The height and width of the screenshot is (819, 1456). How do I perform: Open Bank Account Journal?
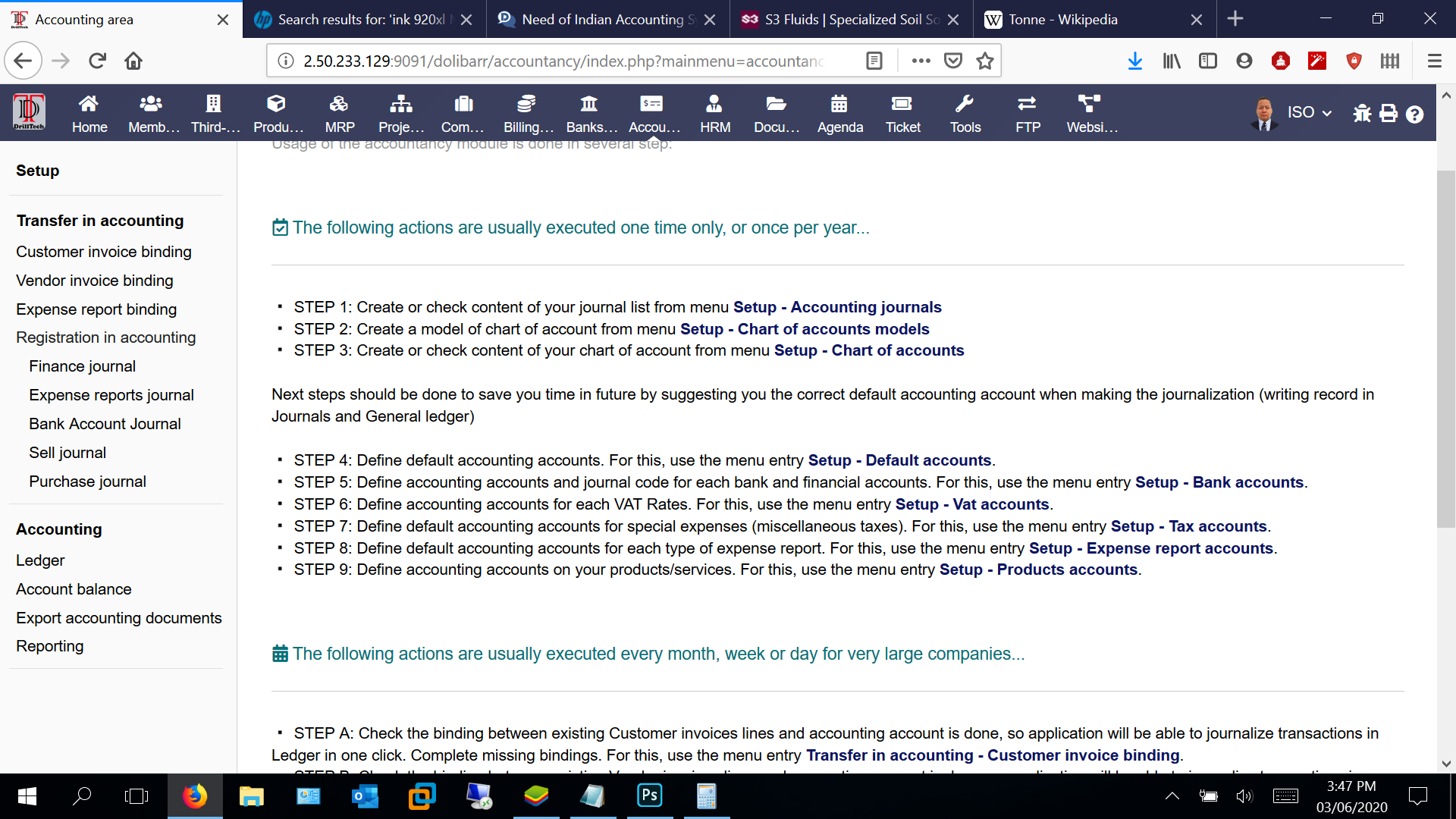(x=105, y=424)
